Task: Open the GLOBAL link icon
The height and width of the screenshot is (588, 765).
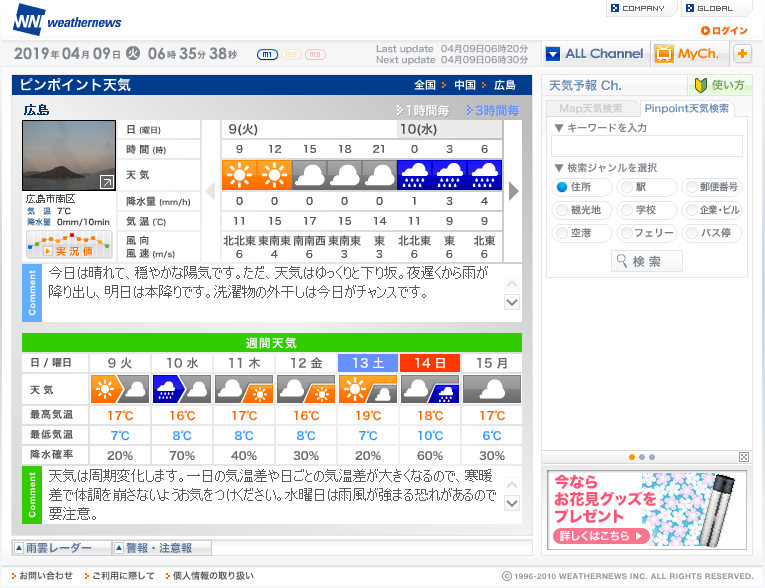Action: (x=690, y=8)
